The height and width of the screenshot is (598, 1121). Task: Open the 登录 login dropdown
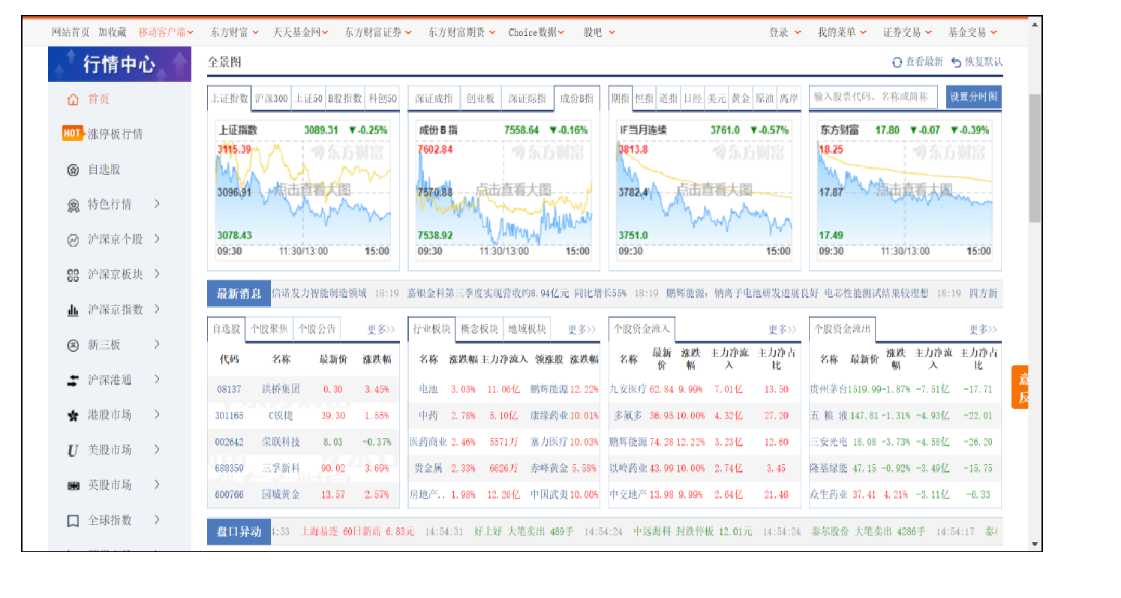click(x=785, y=32)
